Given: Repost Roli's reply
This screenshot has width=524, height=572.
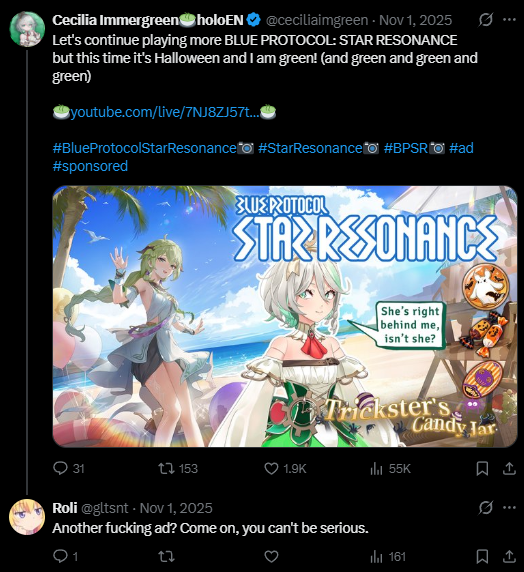Looking at the screenshot, I should pyautogui.click(x=166, y=556).
